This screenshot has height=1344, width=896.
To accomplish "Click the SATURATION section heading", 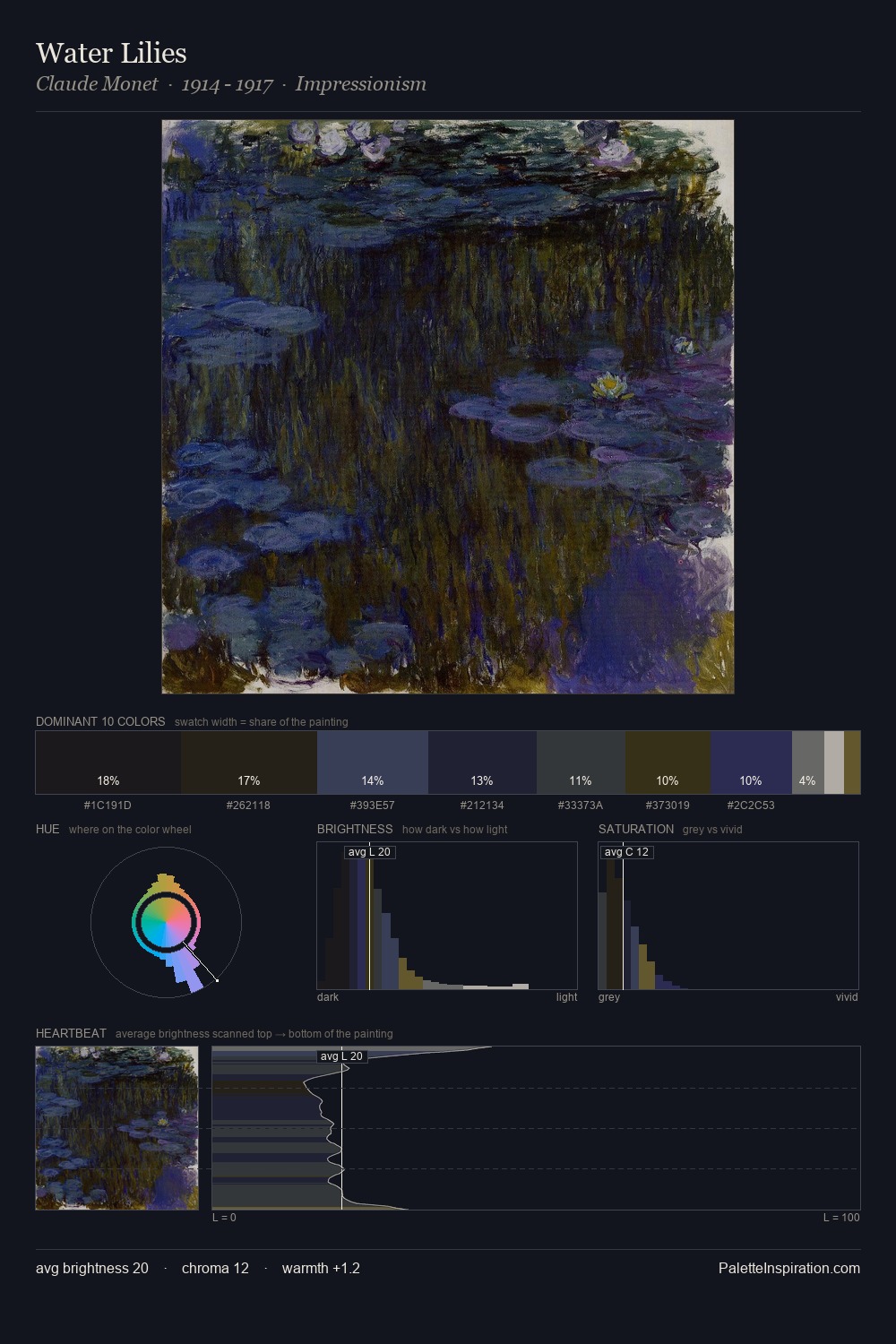I will [636, 829].
